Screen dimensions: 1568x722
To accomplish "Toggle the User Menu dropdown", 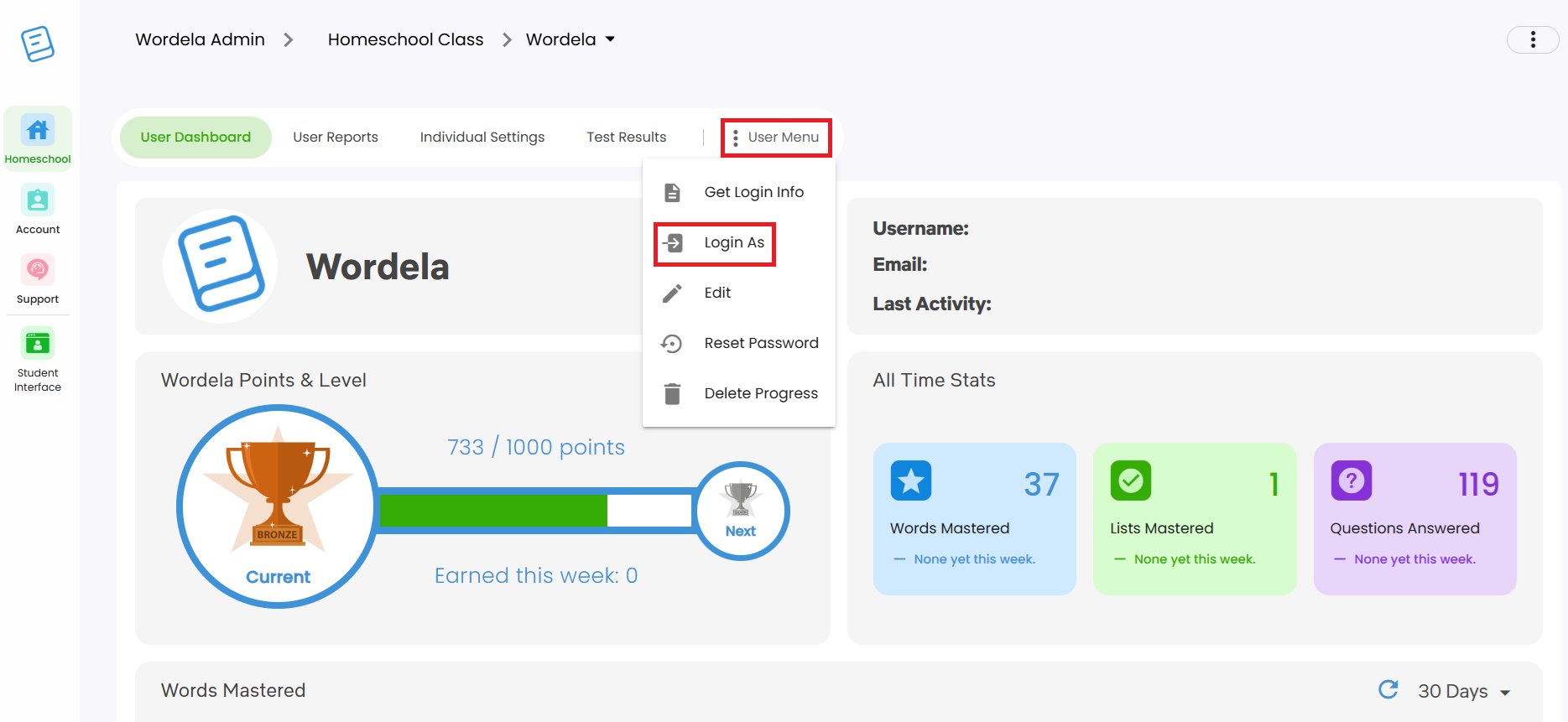I will pyautogui.click(x=776, y=138).
